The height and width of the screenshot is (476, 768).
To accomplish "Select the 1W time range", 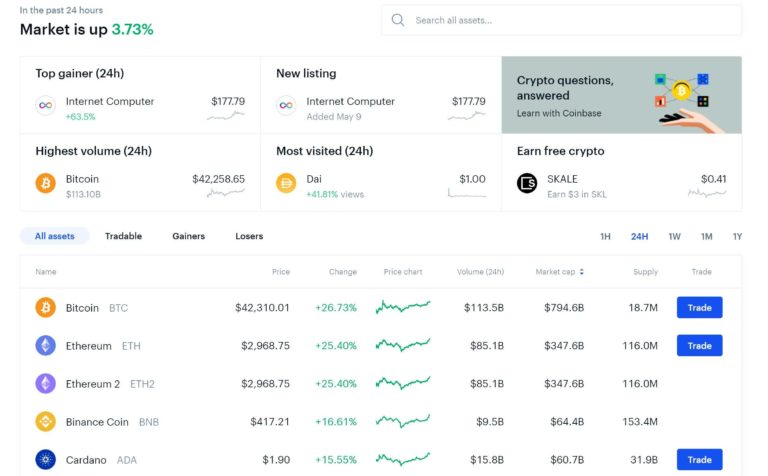I will [674, 237].
